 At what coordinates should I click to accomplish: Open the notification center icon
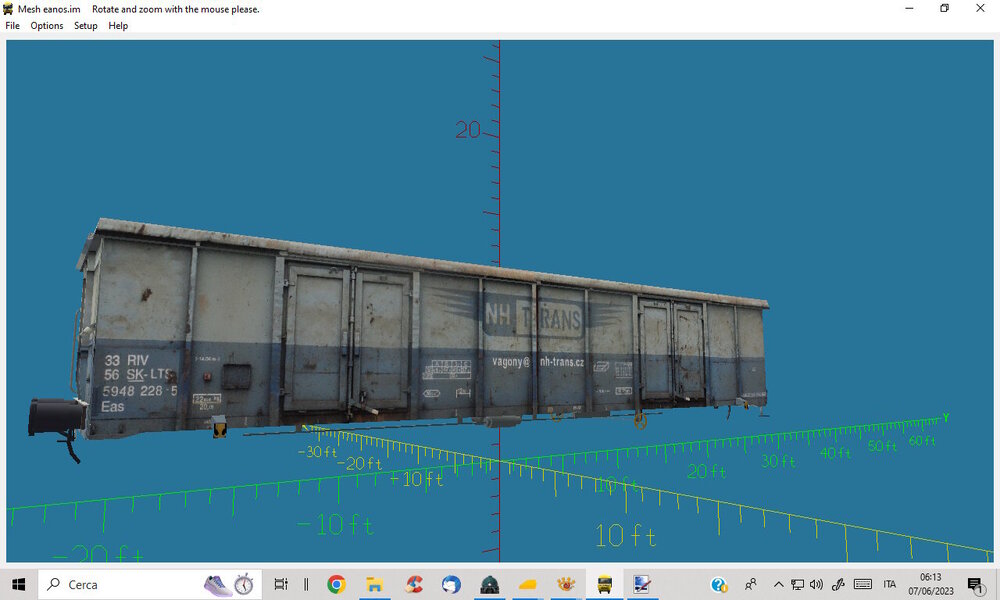tap(974, 585)
